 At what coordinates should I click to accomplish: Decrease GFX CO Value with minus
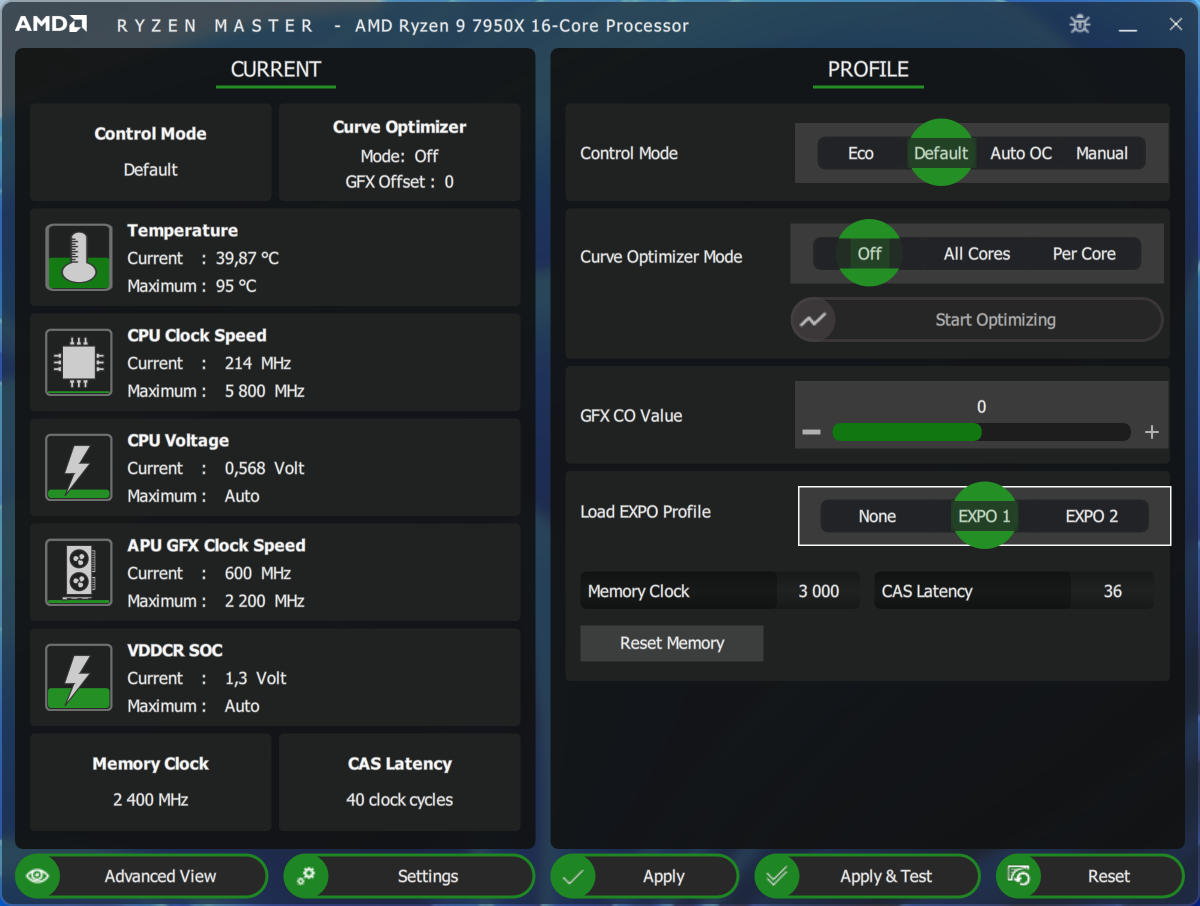[811, 432]
